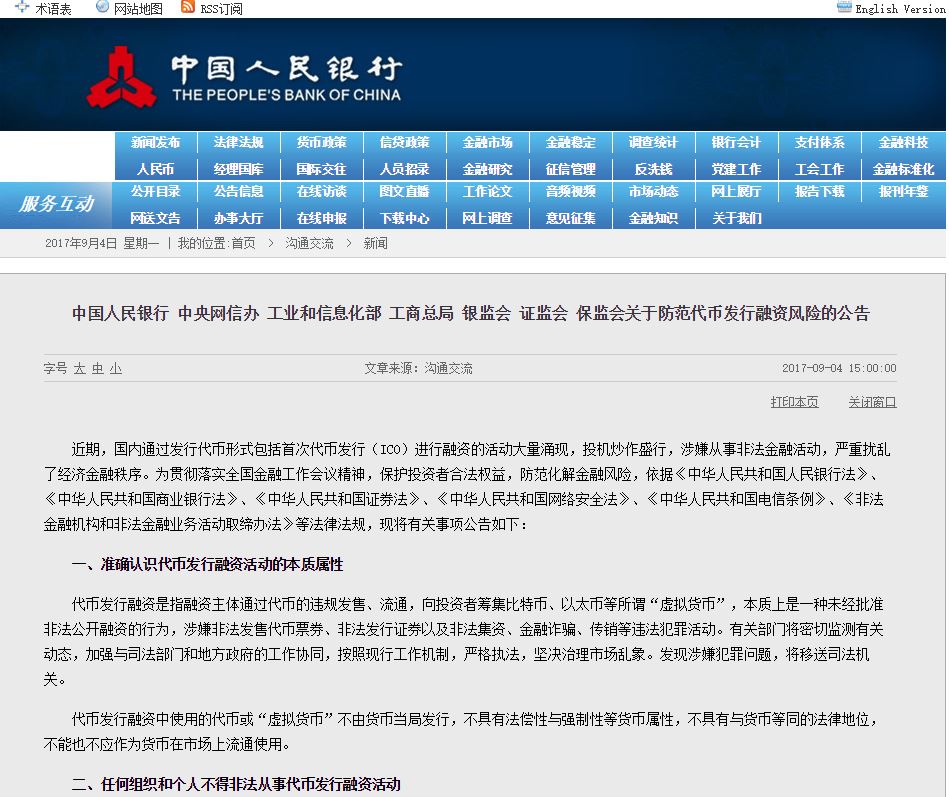Open the 金融稳定 menu

(x=570, y=142)
